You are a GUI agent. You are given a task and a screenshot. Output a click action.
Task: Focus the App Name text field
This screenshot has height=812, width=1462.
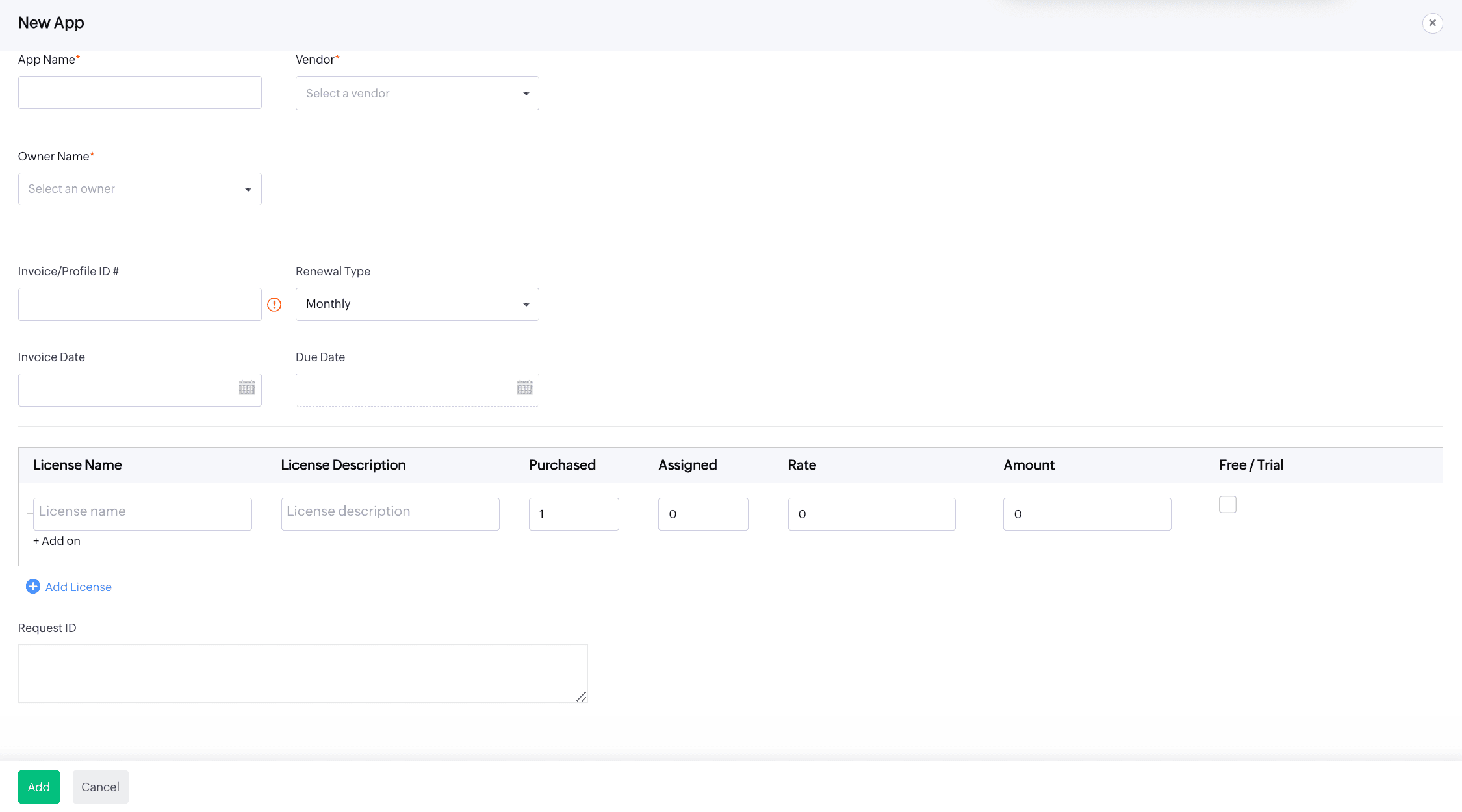point(140,93)
